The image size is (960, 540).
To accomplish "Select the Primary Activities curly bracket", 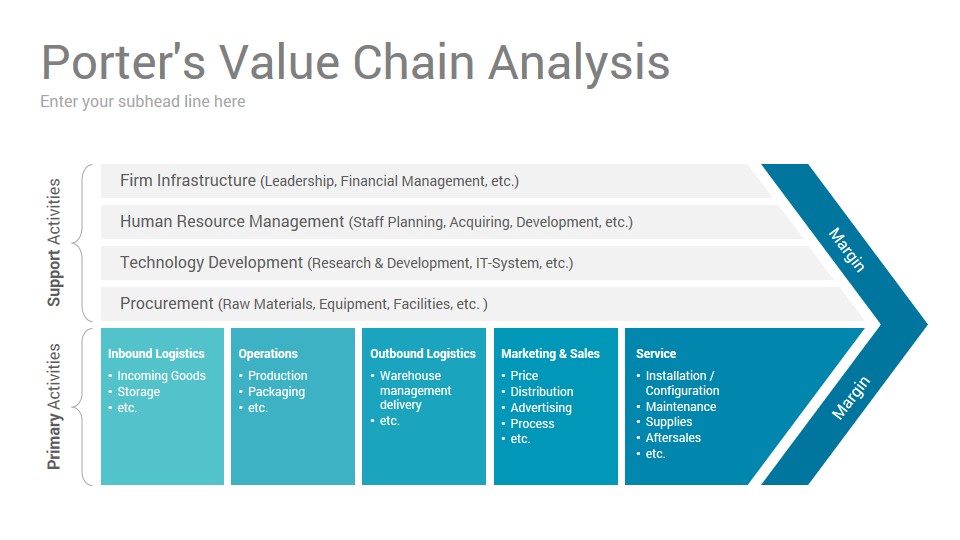I will click(x=83, y=407).
